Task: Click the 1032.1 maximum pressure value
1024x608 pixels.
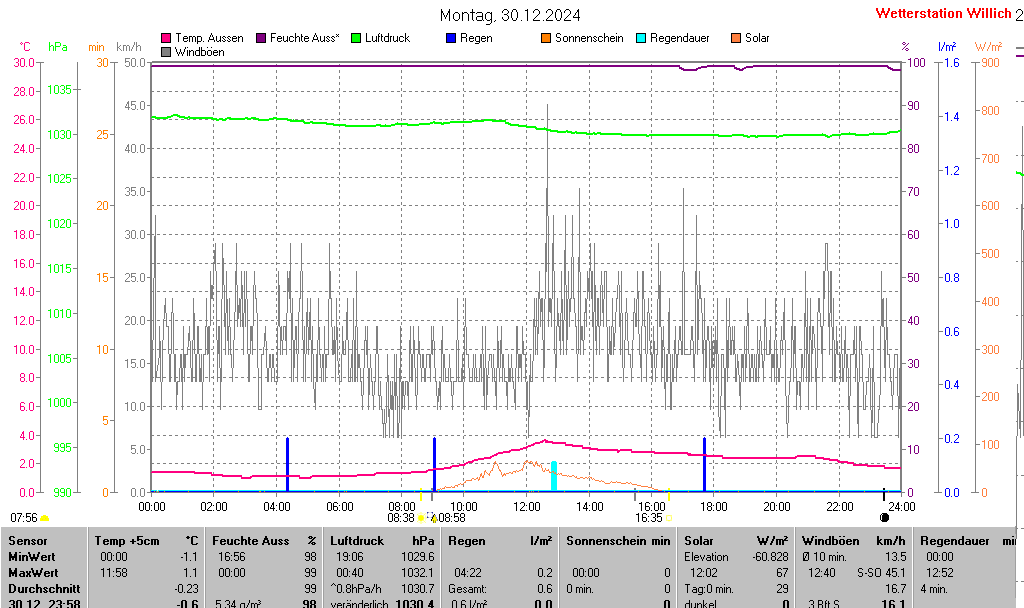Action: (418, 573)
